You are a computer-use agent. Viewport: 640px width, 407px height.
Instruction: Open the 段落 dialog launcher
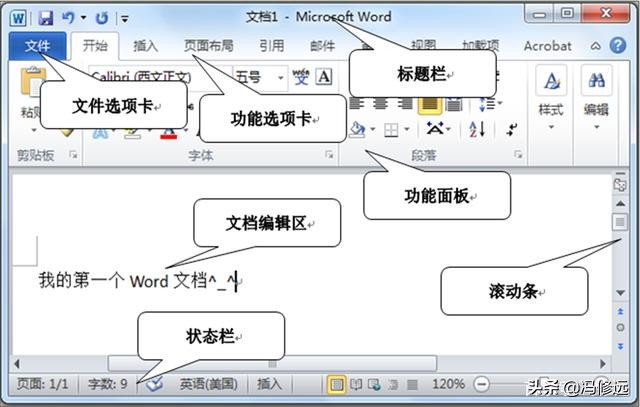point(518,154)
